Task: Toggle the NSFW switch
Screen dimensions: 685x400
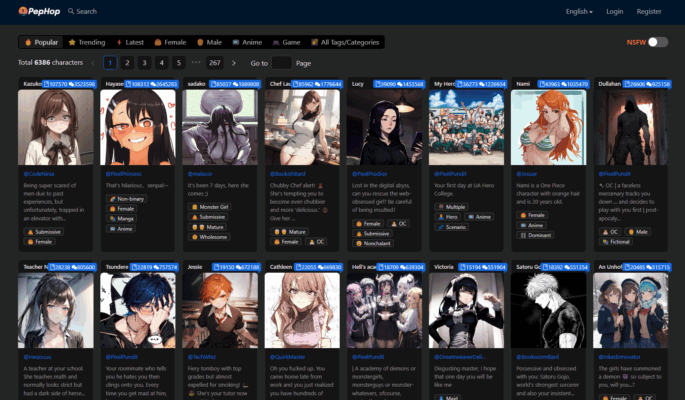Action: [x=657, y=42]
